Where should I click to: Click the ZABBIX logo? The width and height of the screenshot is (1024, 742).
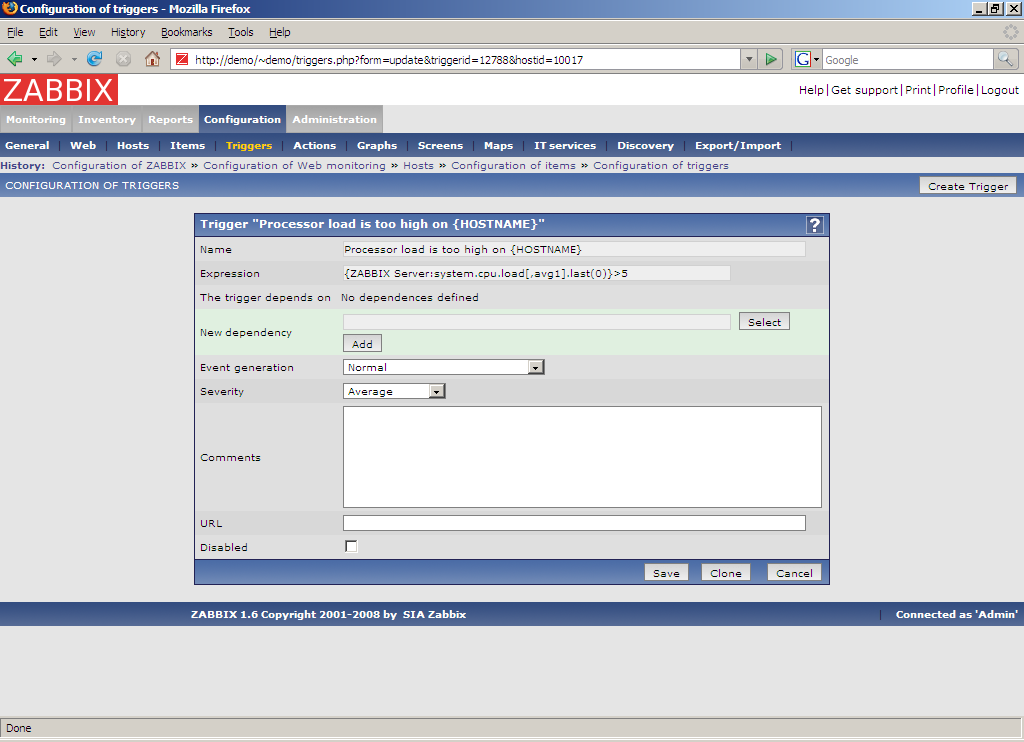[x=59, y=89]
